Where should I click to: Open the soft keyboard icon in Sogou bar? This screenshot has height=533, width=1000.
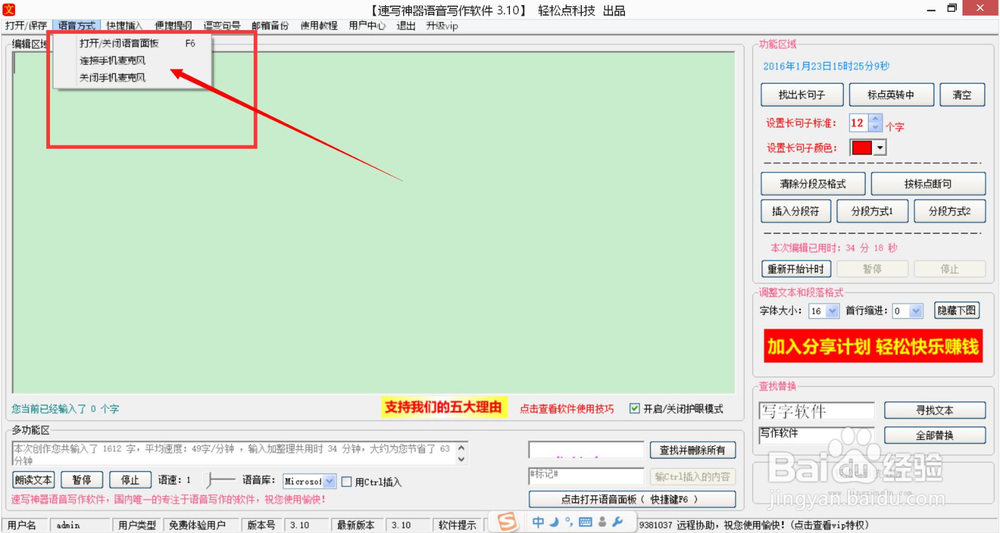[x=585, y=522]
